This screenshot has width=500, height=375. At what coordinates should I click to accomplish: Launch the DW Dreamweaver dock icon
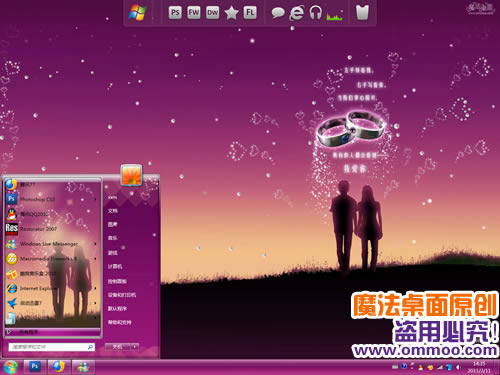pos(212,13)
